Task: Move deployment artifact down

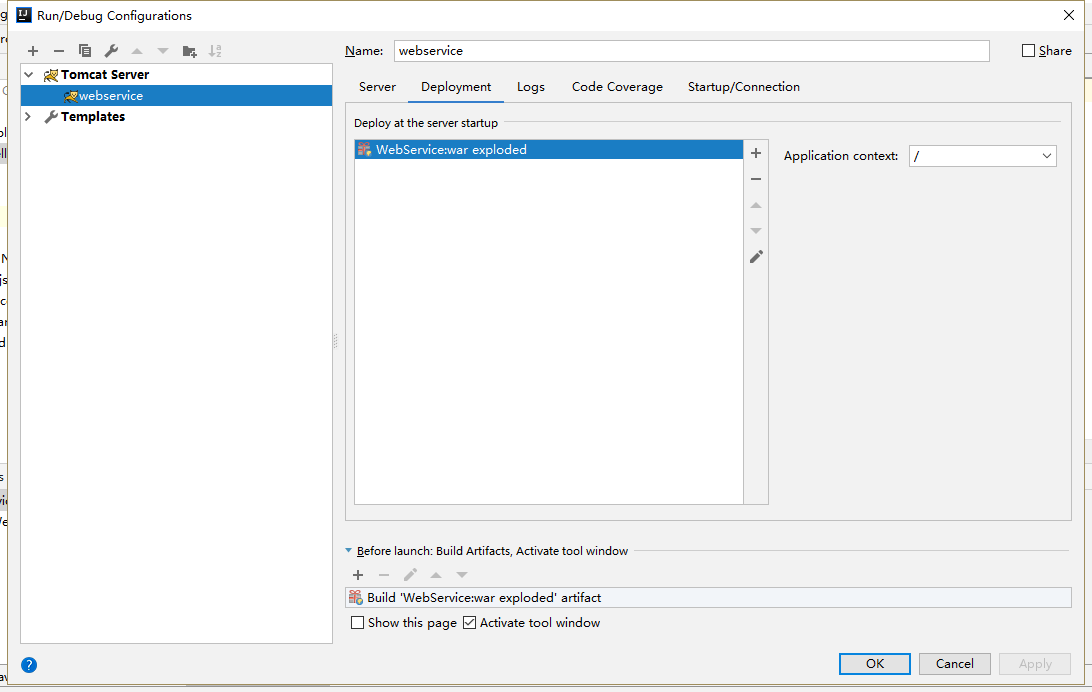Action: 756,230
